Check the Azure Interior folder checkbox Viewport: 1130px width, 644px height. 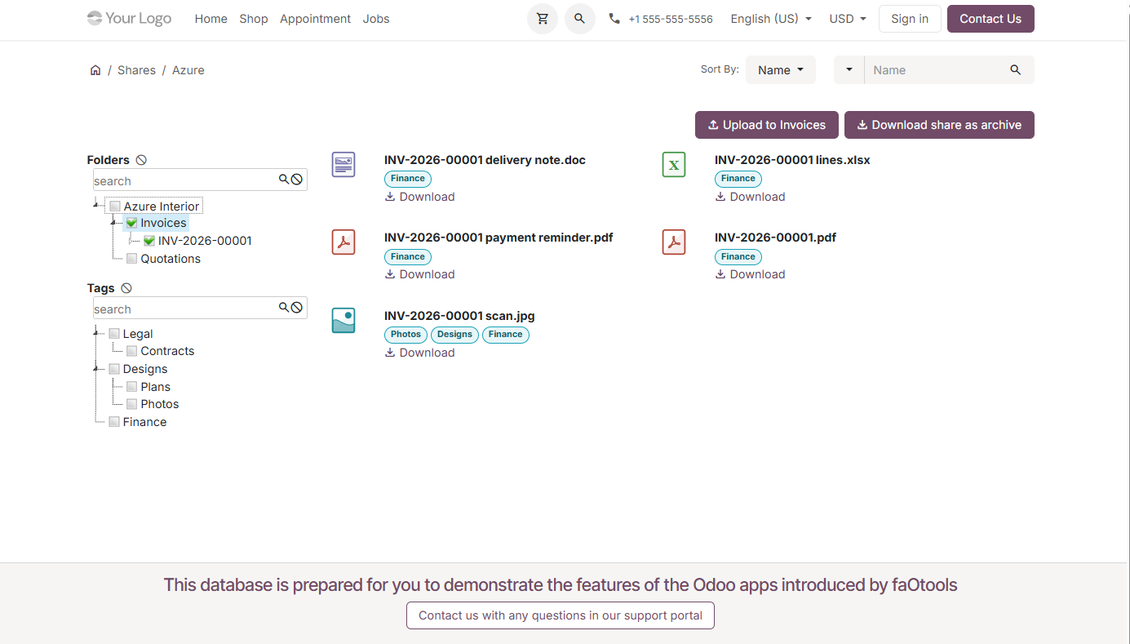point(115,206)
